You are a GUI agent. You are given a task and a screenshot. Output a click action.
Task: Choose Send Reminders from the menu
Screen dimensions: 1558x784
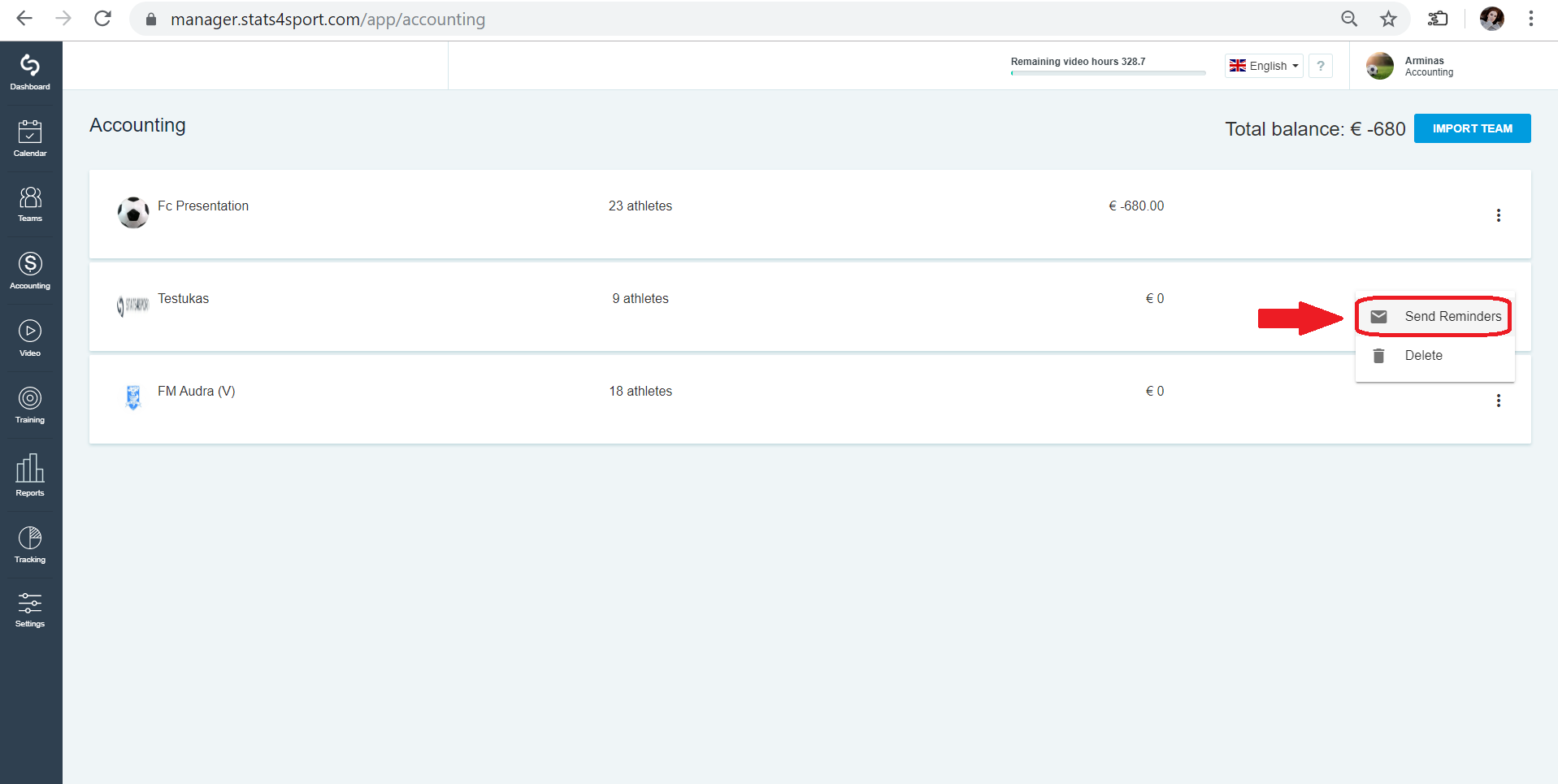point(1434,317)
